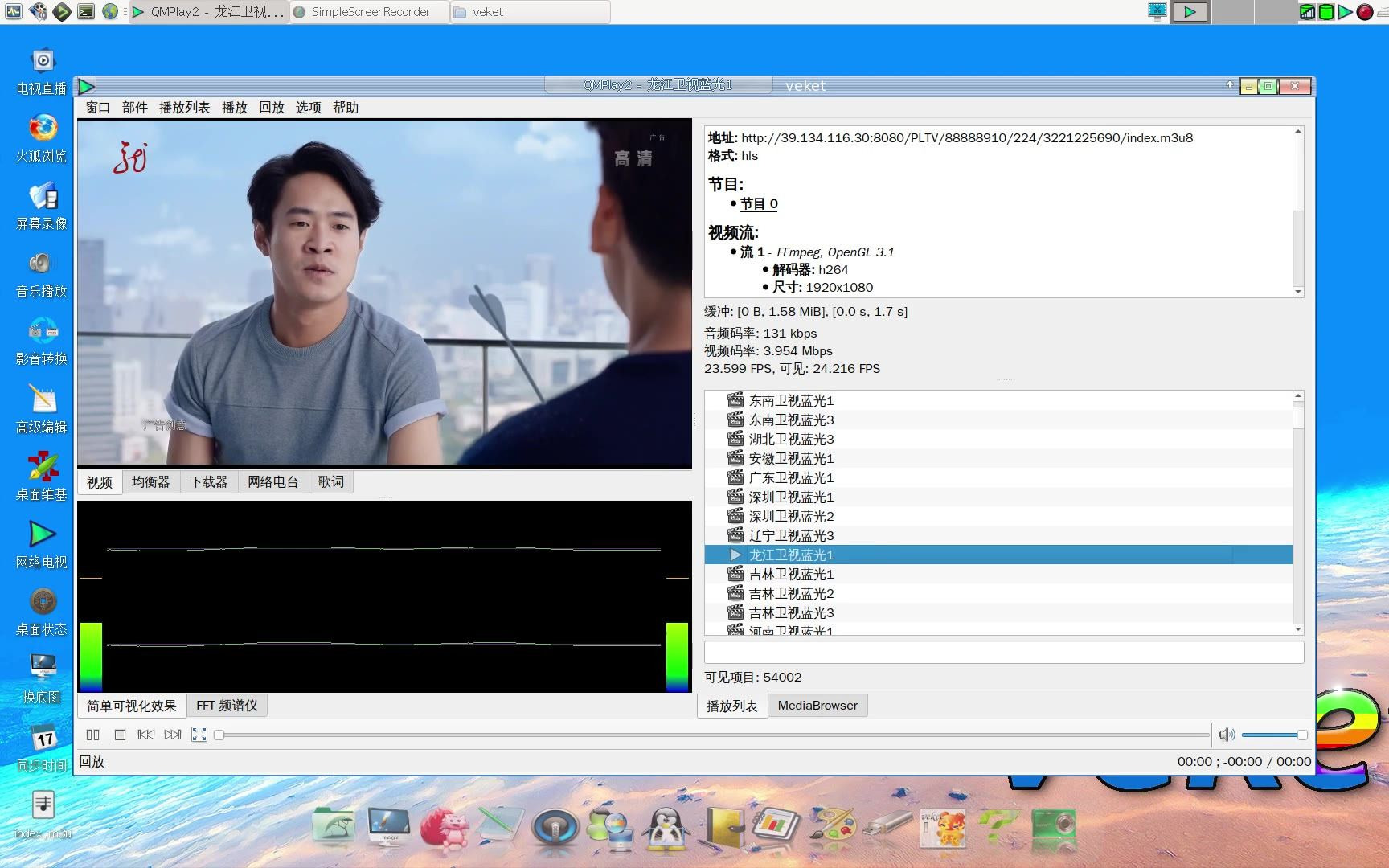
Task: Open the 网络电视 desktop icon
Action: (x=42, y=545)
